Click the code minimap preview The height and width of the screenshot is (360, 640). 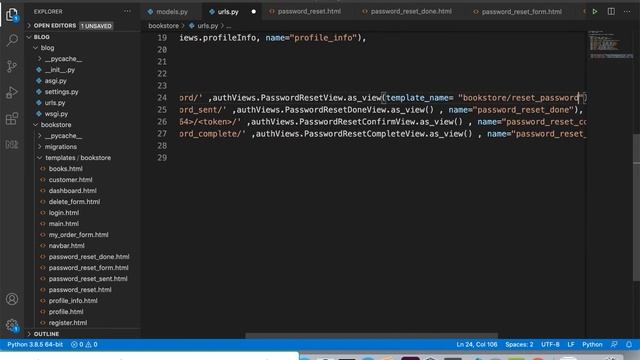[610, 44]
